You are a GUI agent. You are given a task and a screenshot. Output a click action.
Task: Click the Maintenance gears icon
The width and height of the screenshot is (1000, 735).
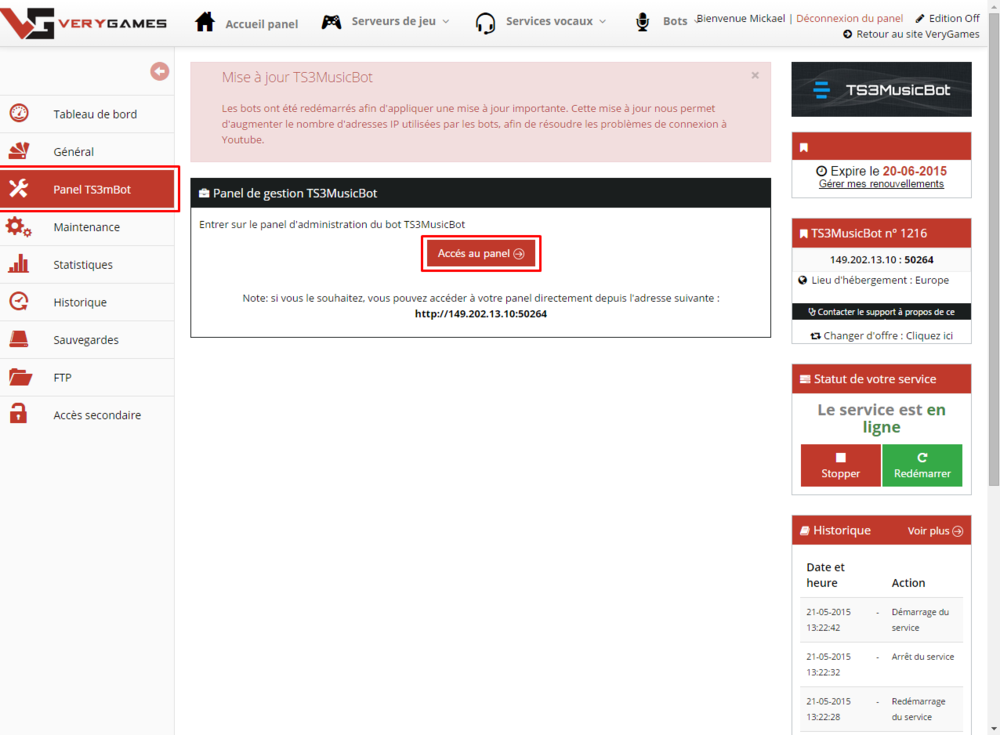point(19,227)
